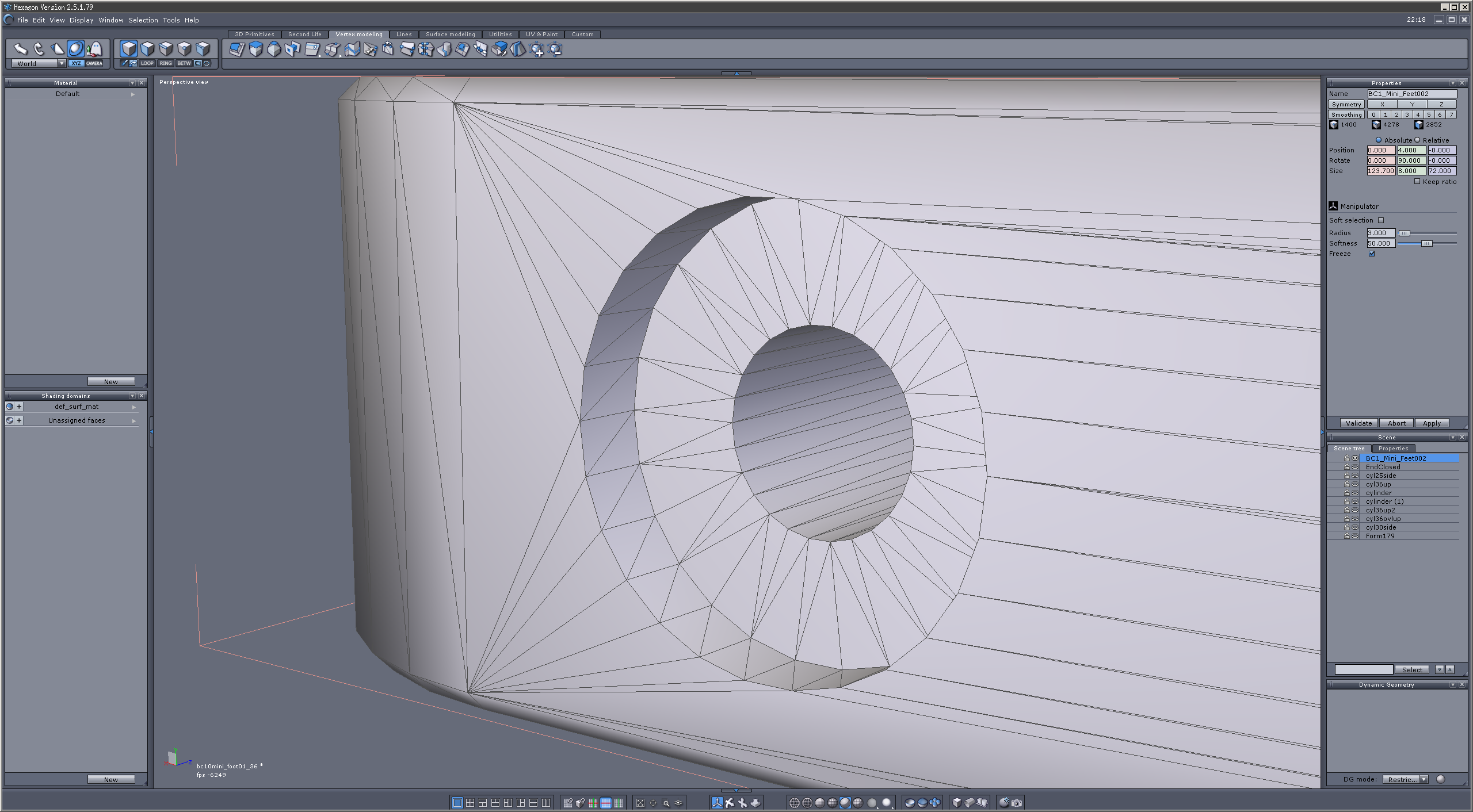Open the Surface modeling tab

pos(450,35)
